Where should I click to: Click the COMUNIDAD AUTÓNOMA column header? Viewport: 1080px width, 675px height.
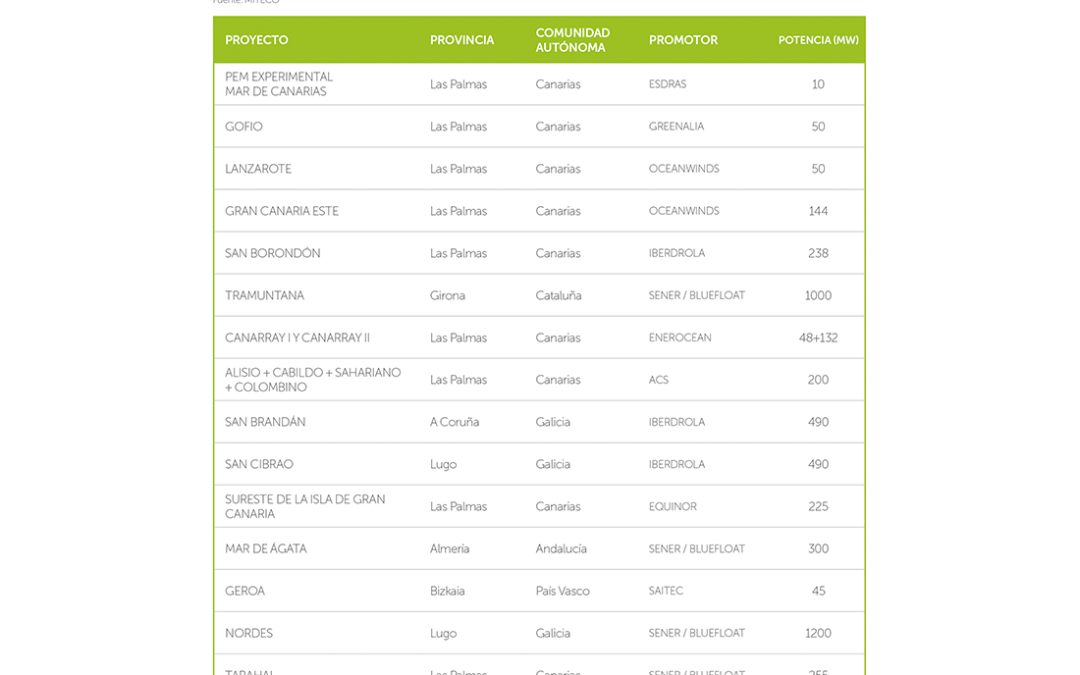(573, 40)
